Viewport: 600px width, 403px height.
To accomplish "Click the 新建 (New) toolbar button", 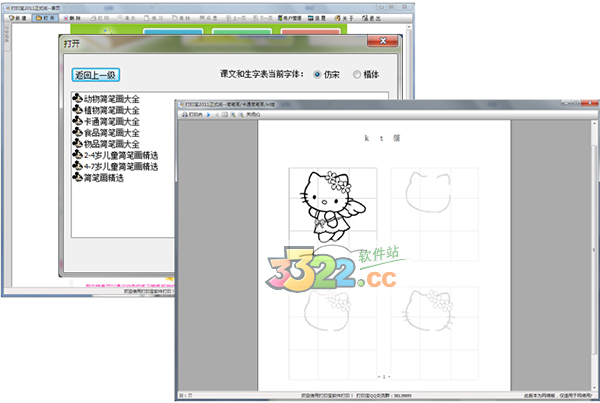I will click(18, 18).
